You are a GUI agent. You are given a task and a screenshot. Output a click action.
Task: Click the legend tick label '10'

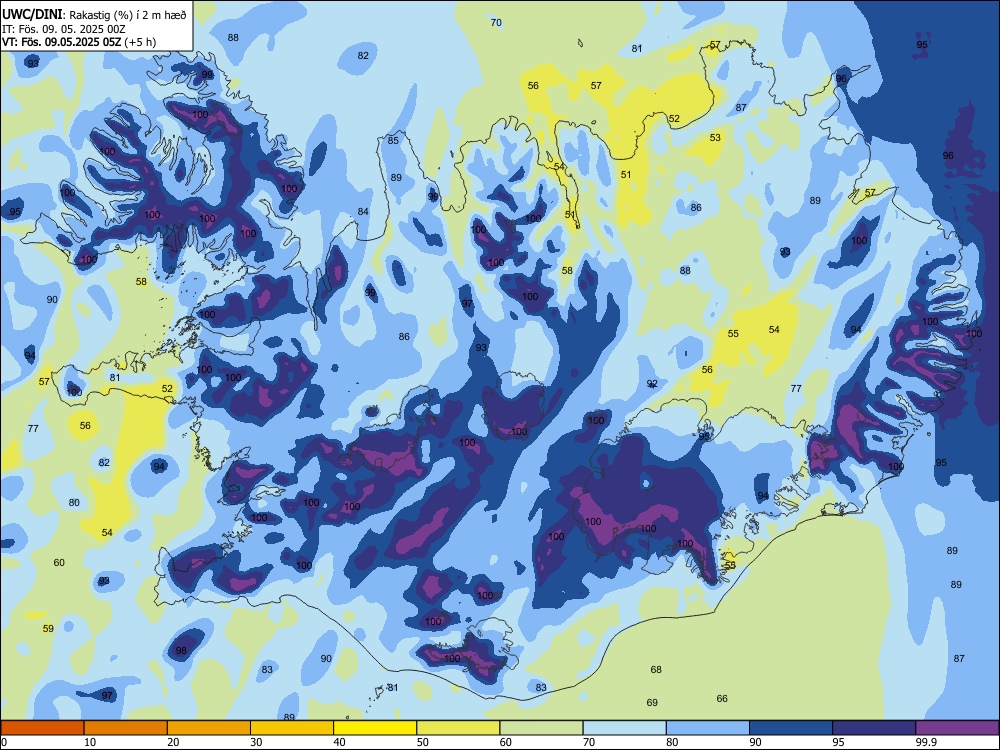click(x=90, y=742)
